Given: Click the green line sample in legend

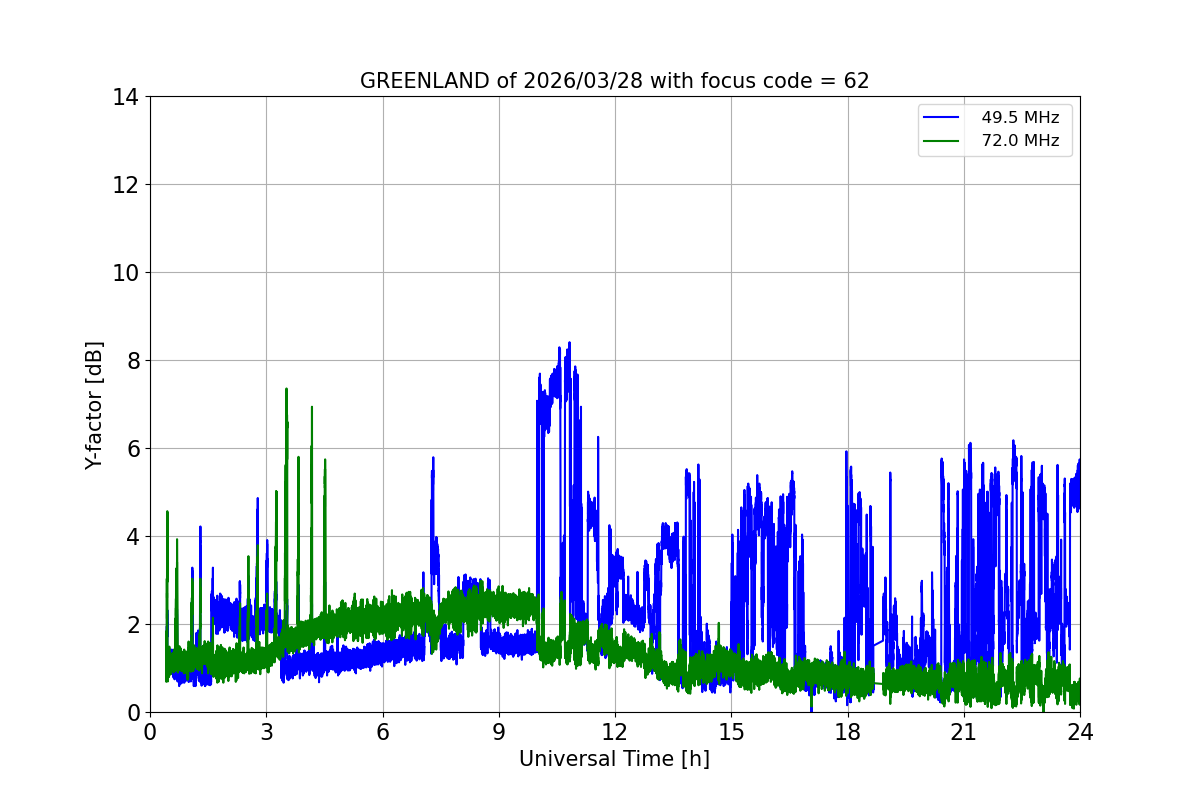Looking at the screenshot, I should click(x=942, y=142).
